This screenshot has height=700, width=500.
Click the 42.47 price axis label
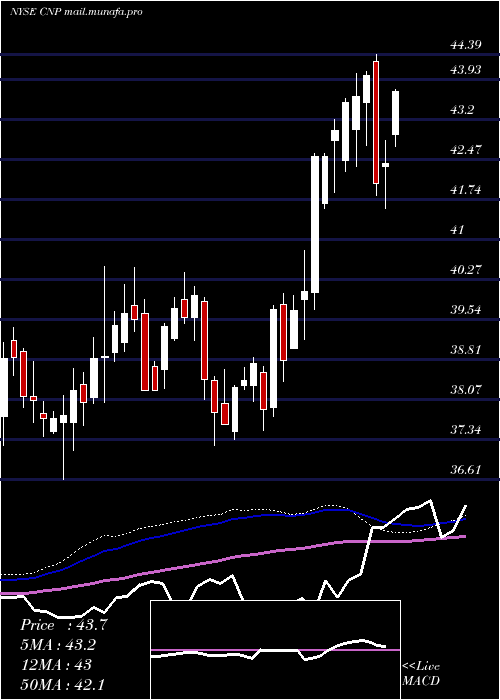pyautogui.click(x=465, y=150)
